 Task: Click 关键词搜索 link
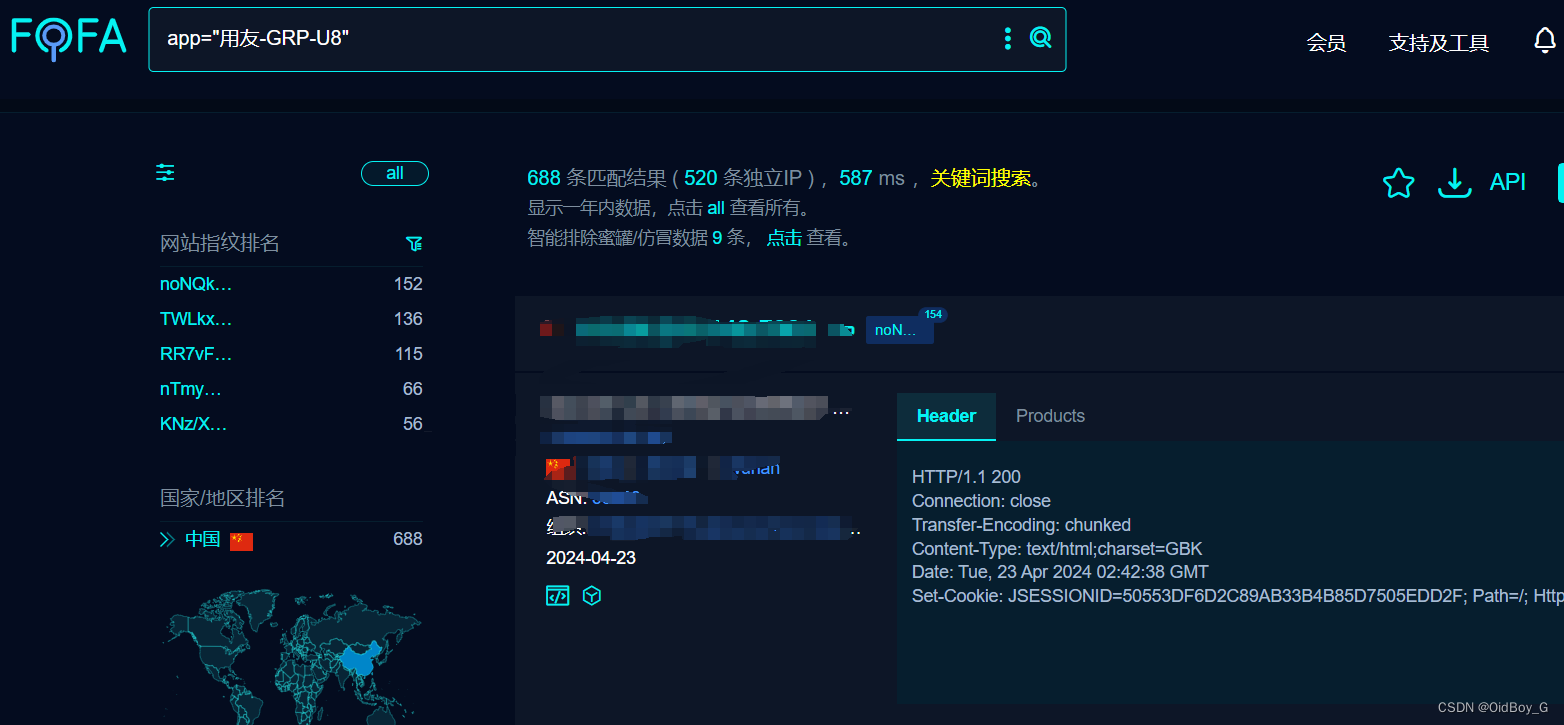click(981, 179)
